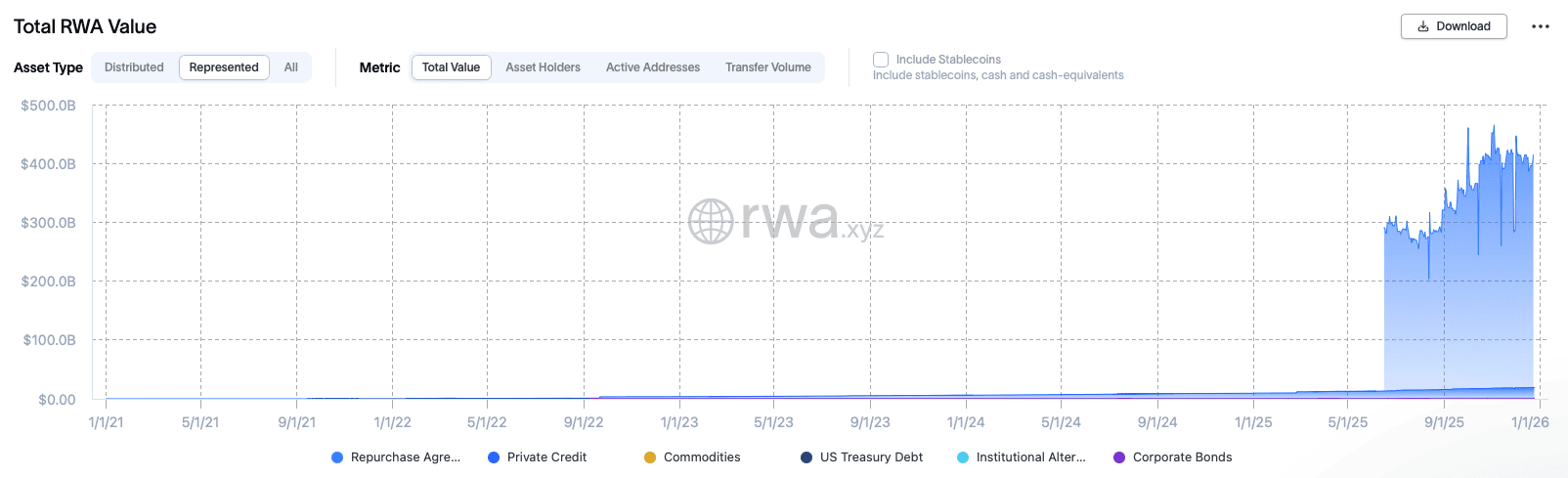Image resolution: width=1568 pixels, height=478 pixels.
Task: Click the Commodities legend label
Action: pyautogui.click(x=702, y=457)
